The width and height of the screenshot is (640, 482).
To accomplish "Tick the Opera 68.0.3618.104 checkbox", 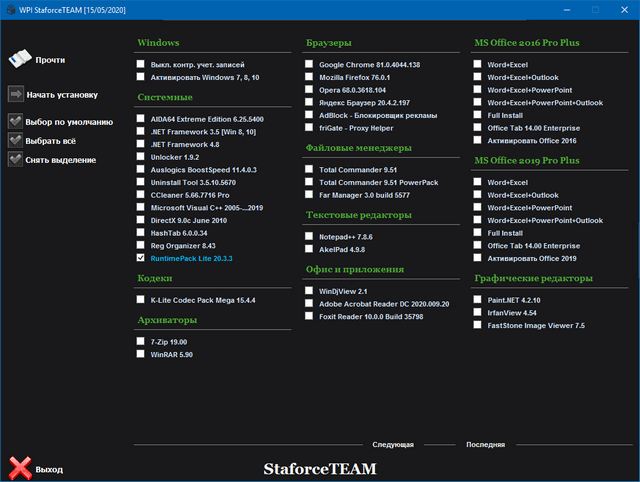I will (309, 89).
